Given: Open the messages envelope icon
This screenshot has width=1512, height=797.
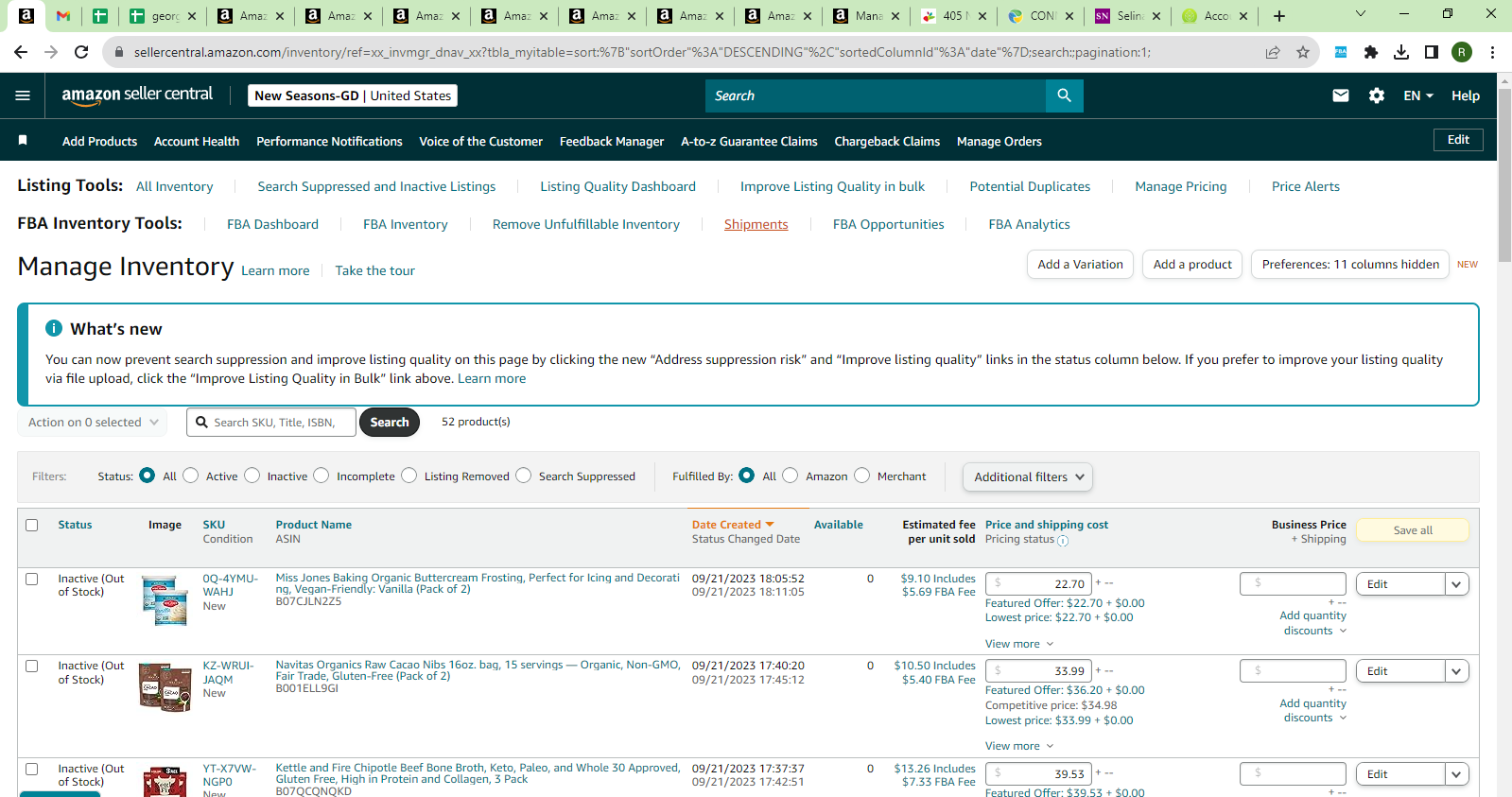Looking at the screenshot, I should coord(1341,95).
